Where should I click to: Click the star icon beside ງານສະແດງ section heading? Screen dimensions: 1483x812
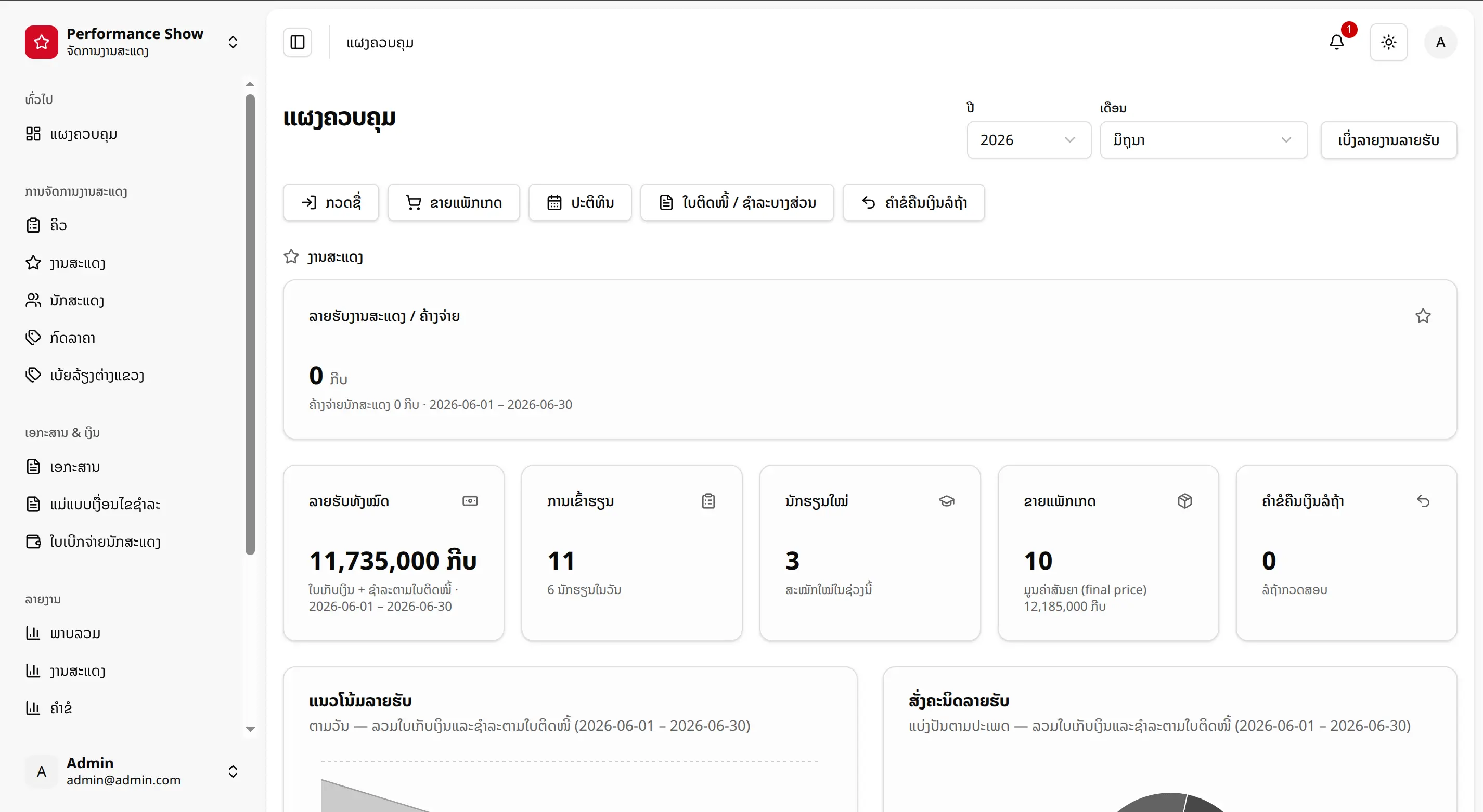click(x=291, y=256)
